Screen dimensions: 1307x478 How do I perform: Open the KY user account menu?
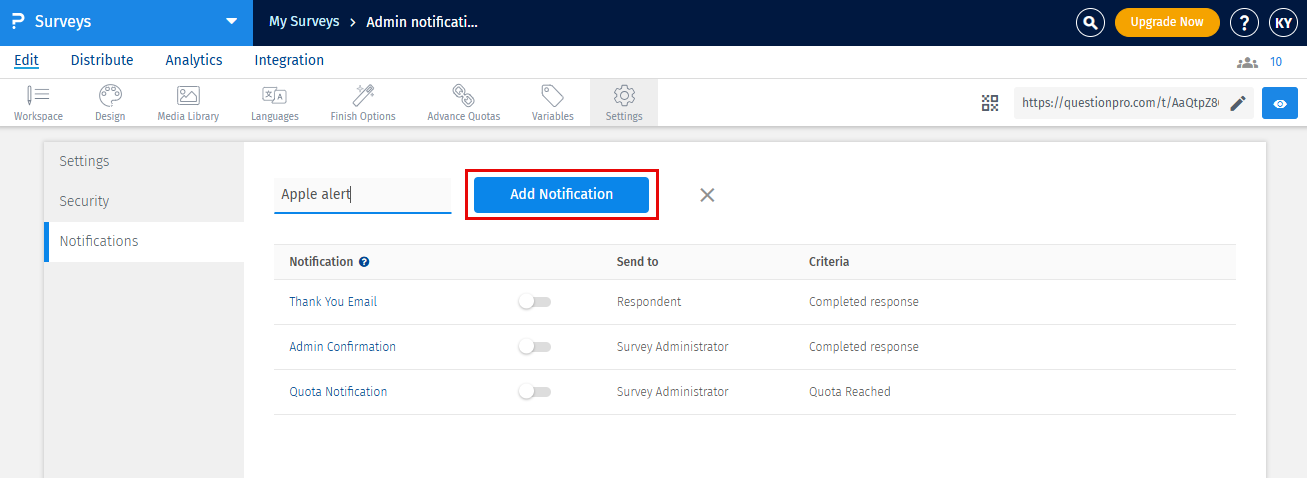[x=1283, y=22]
